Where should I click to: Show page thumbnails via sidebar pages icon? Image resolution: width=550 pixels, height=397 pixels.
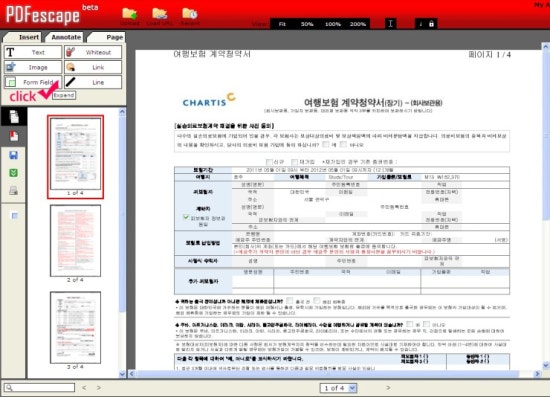[x=14, y=116]
